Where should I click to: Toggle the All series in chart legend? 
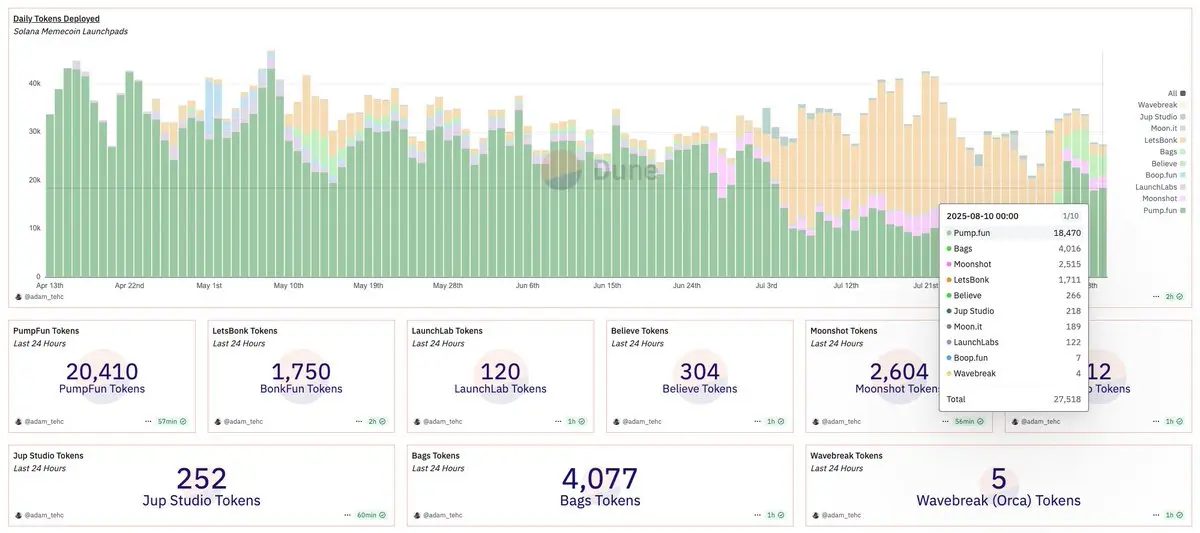coord(1176,93)
